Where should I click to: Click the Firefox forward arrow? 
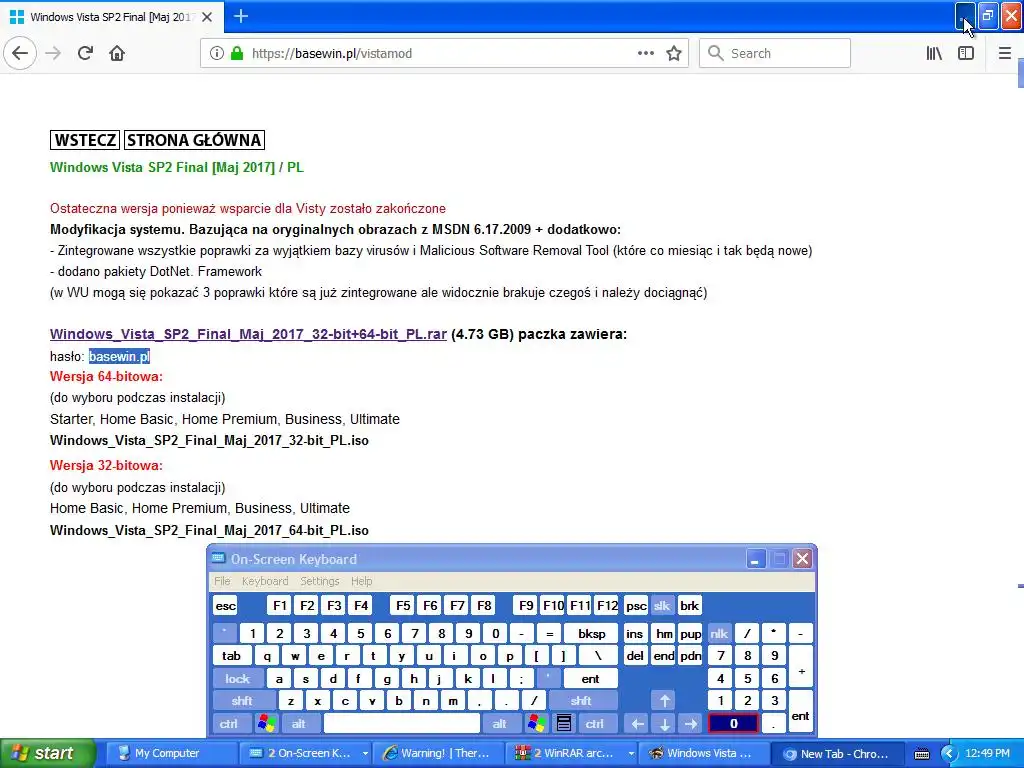click(53, 54)
